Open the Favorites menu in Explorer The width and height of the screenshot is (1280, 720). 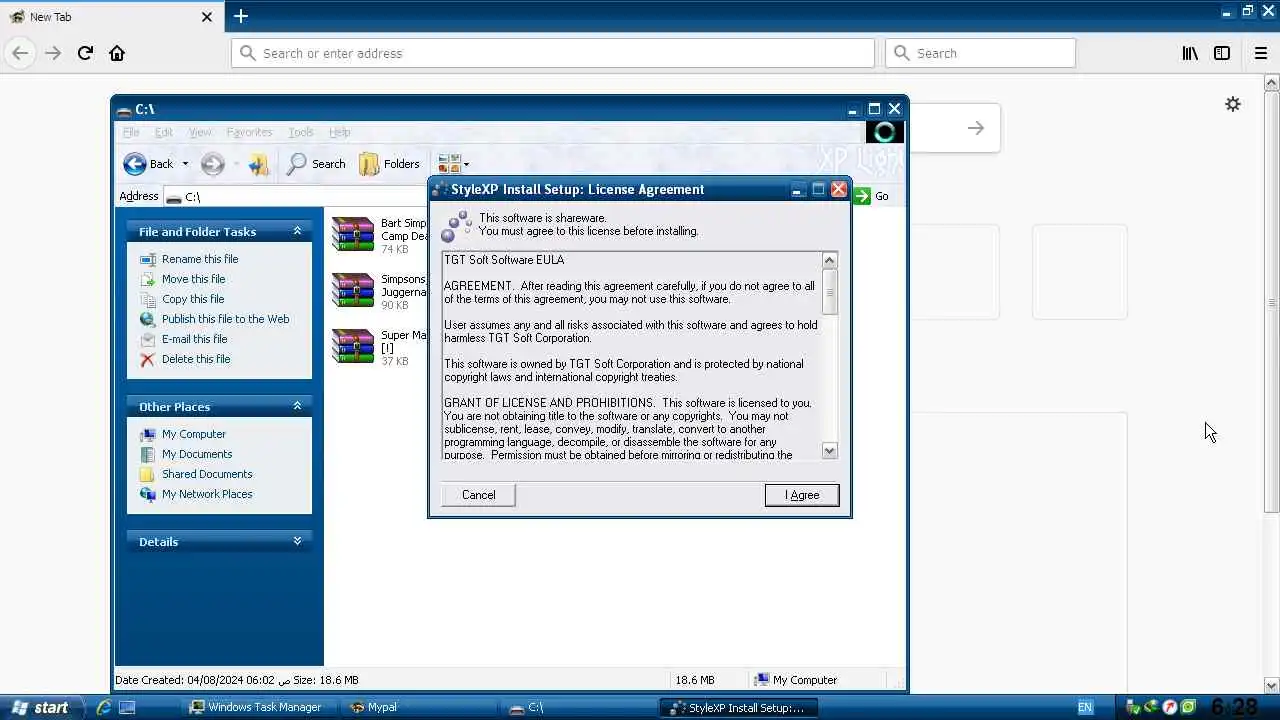(249, 132)
